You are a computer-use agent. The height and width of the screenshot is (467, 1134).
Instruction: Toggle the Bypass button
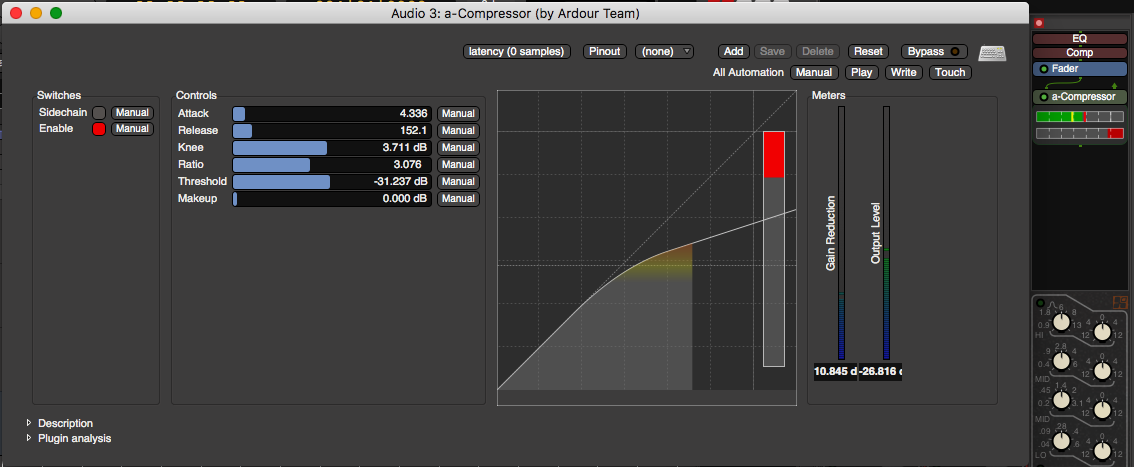(934, 51)
